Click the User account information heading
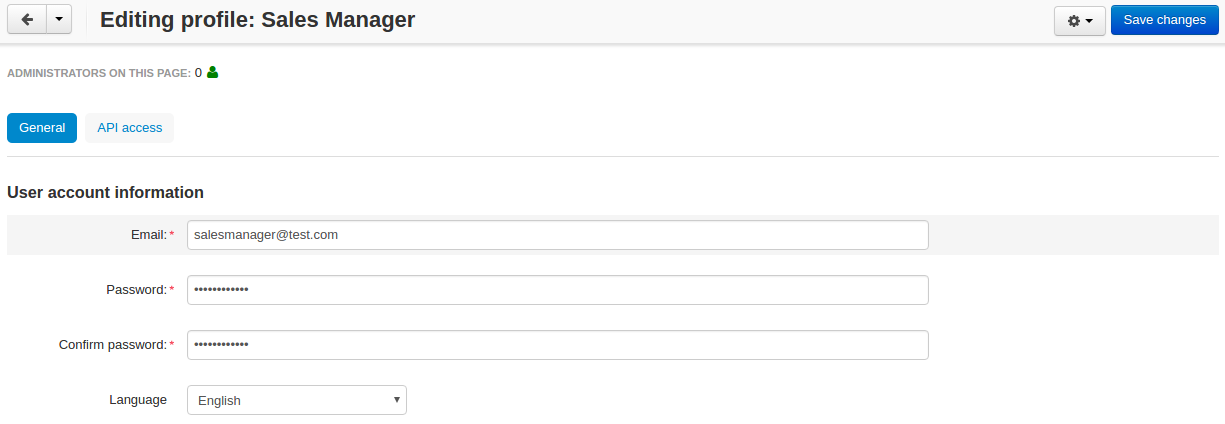This screenshot has width=1225, height=424. coord(106,192)
